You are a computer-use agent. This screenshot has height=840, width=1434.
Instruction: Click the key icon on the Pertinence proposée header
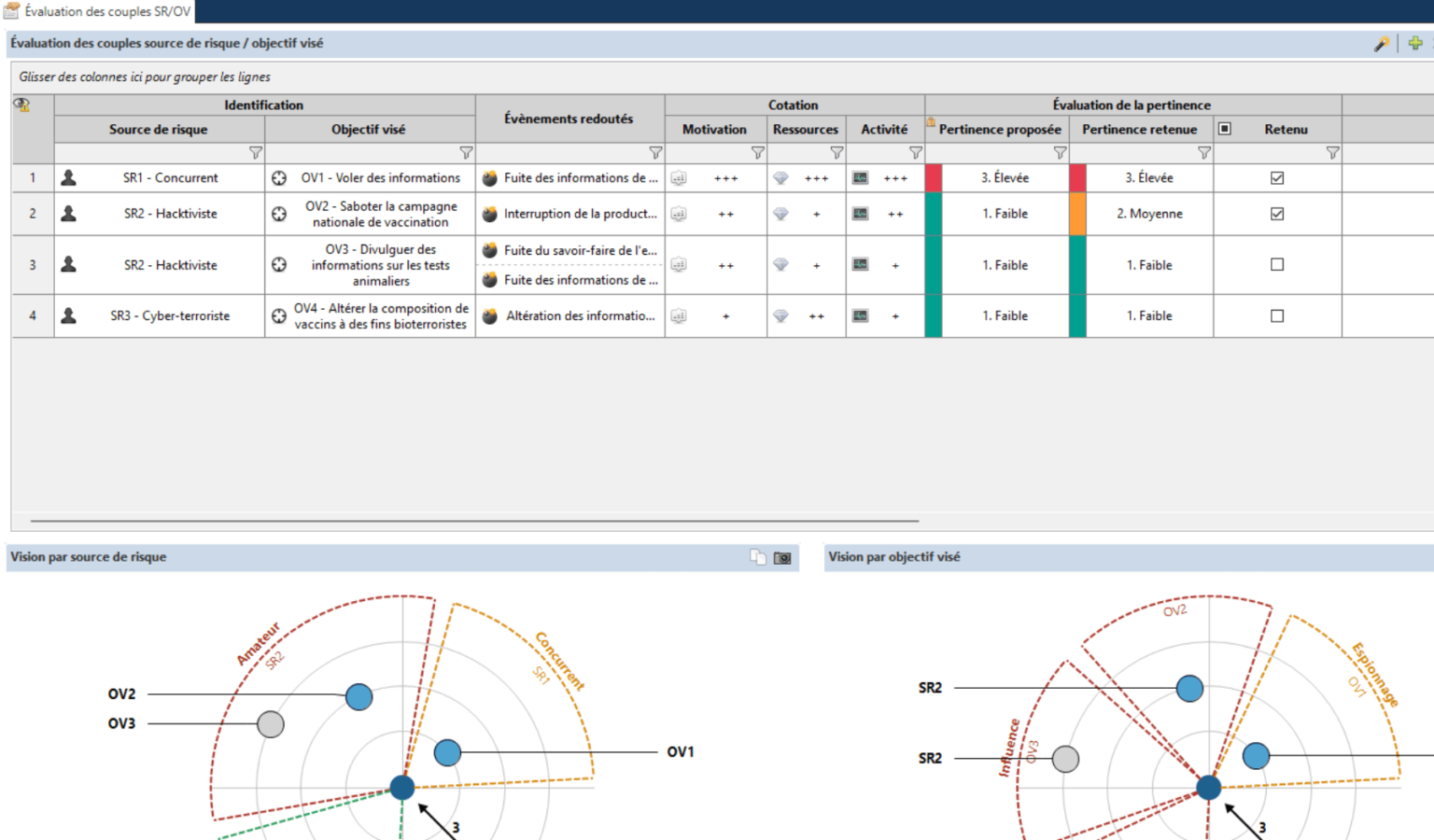pyautogui.click(x=931, y=122)
